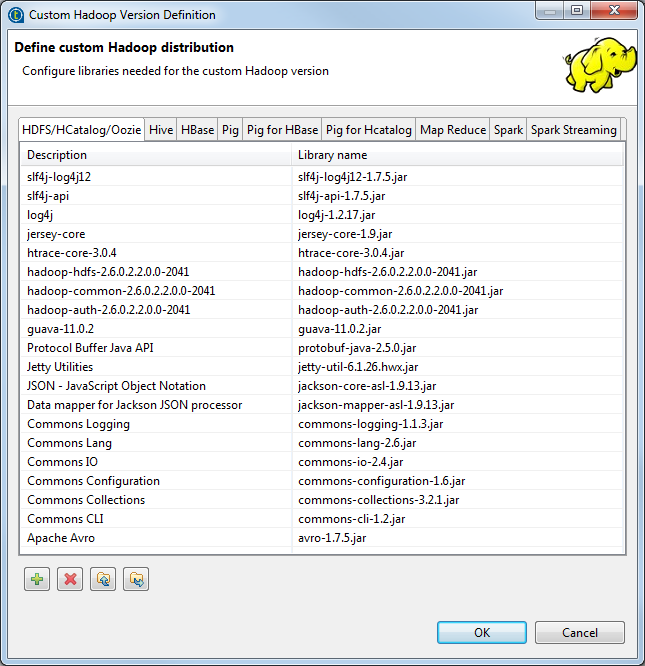Open the Hive tab
This screenshot has width=645, height=666.
[x=161, y=130]
